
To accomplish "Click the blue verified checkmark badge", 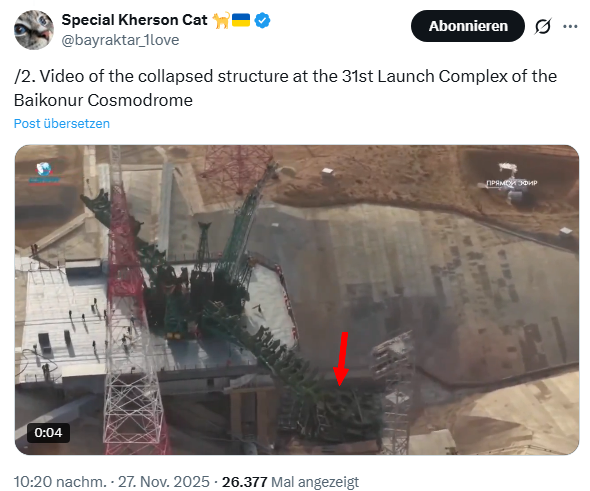I will point(262,20).
